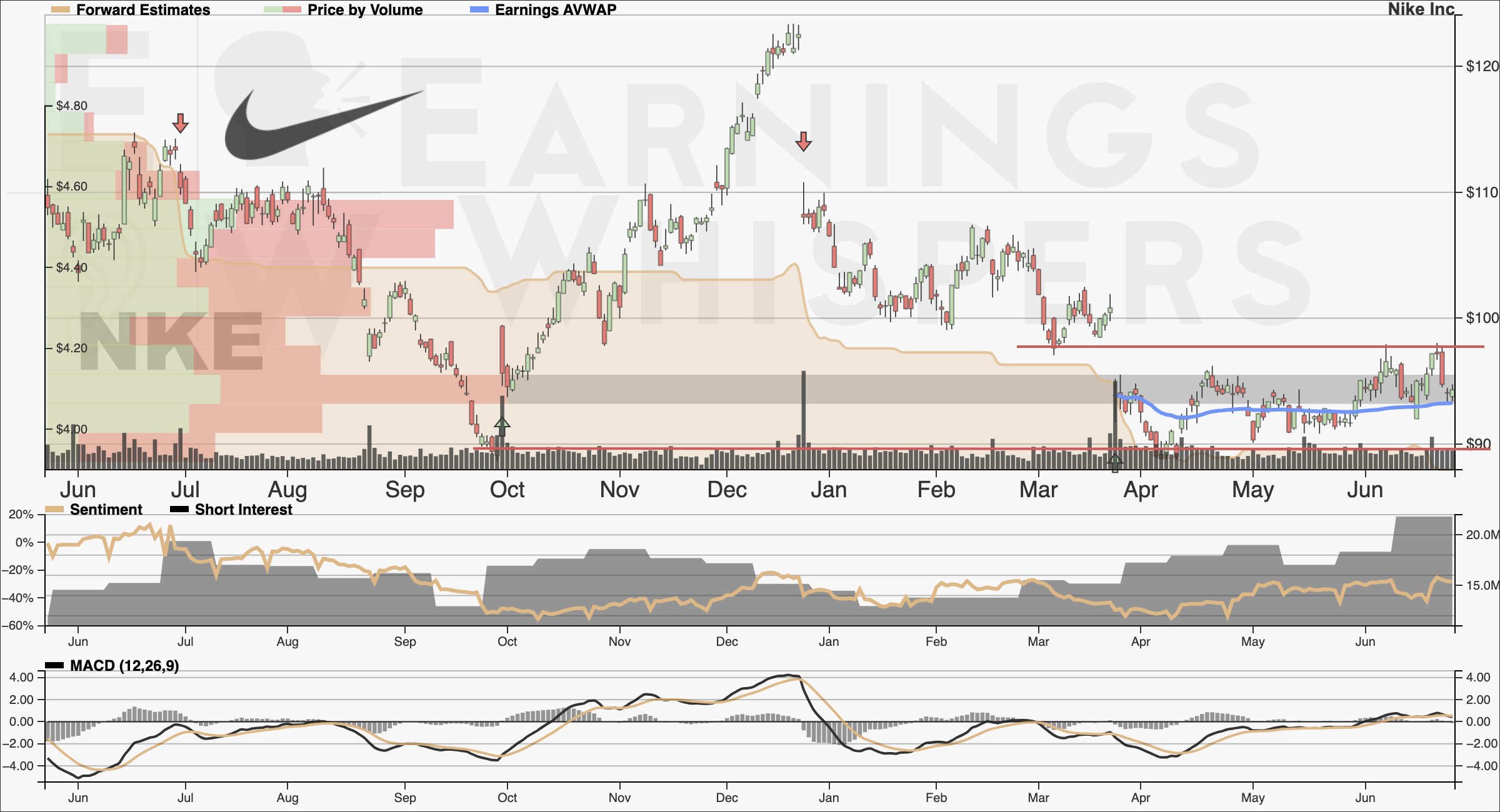The width and height of the screenshot is (1500, 812).
Task: Click the Sentiment legend color swatch
Action: tap(54, 510)
